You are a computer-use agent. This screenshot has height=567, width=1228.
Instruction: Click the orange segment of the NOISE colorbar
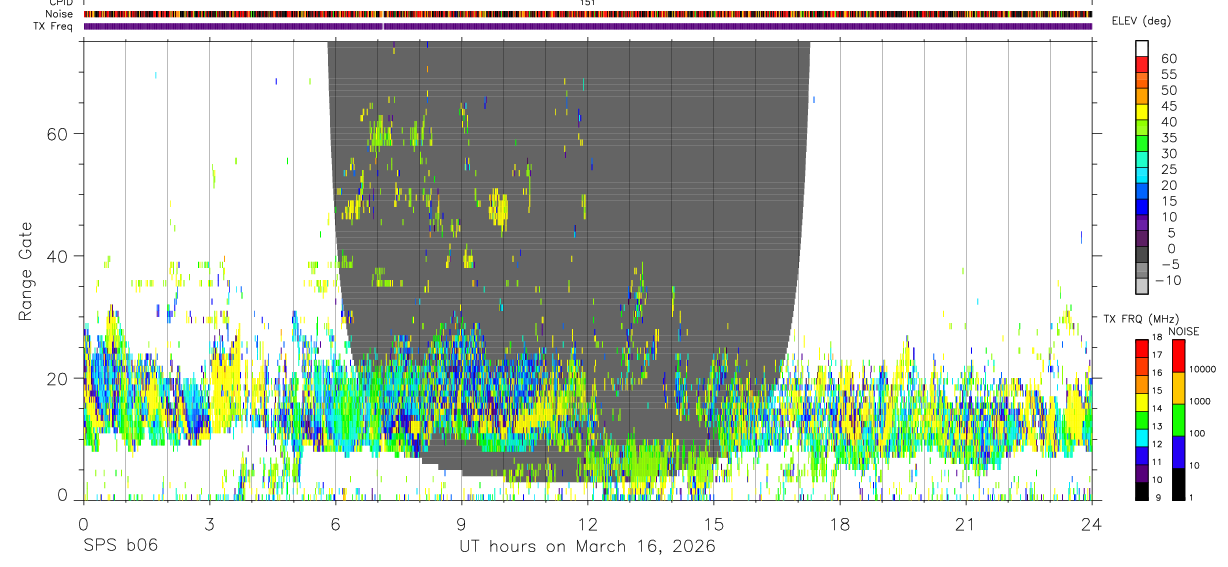point(1178,388)
